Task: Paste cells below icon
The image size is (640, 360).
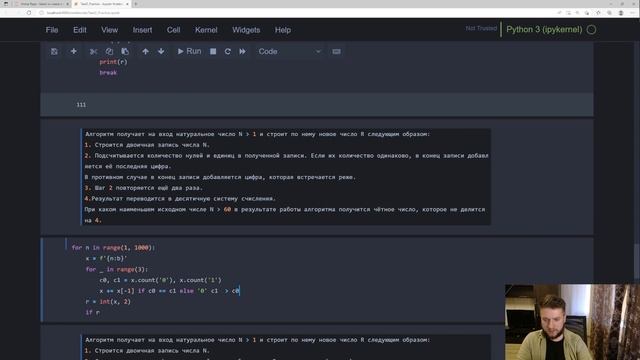Action: (125, 51)
